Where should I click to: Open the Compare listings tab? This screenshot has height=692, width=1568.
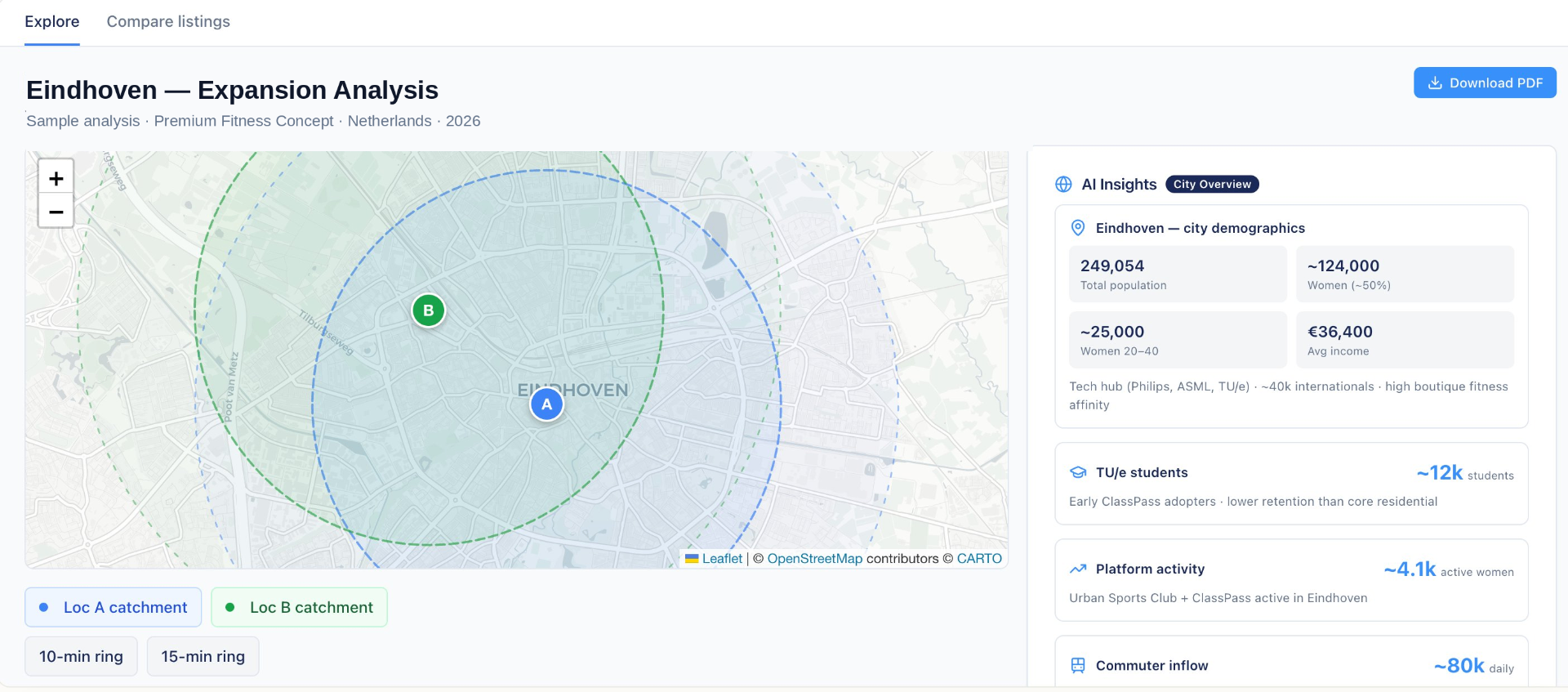pos(168,22)
